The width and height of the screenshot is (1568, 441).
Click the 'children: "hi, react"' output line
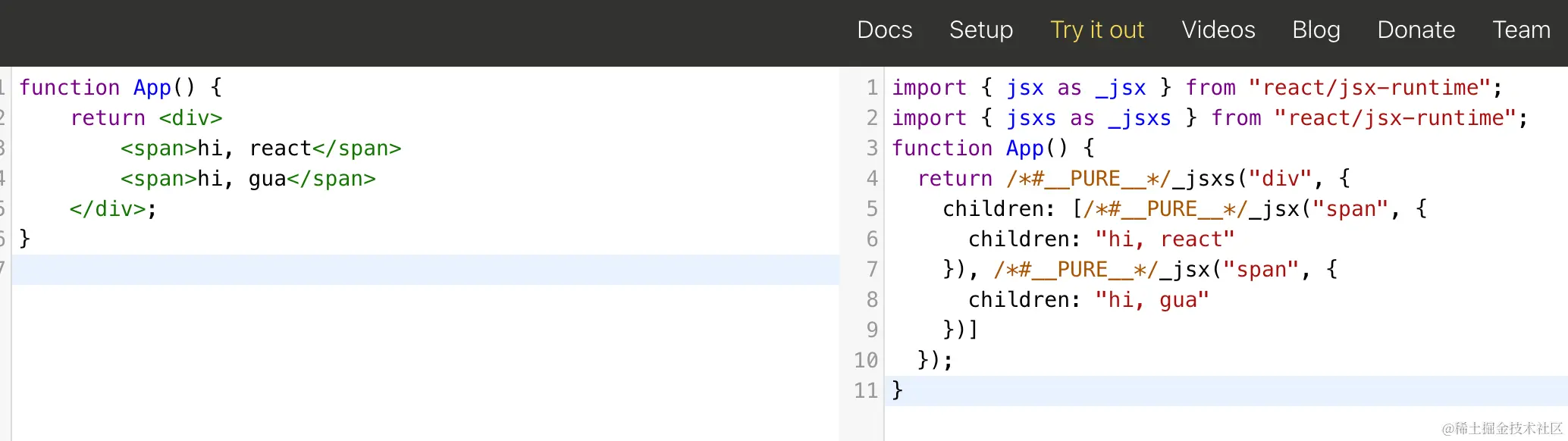tap(1101, 239)
